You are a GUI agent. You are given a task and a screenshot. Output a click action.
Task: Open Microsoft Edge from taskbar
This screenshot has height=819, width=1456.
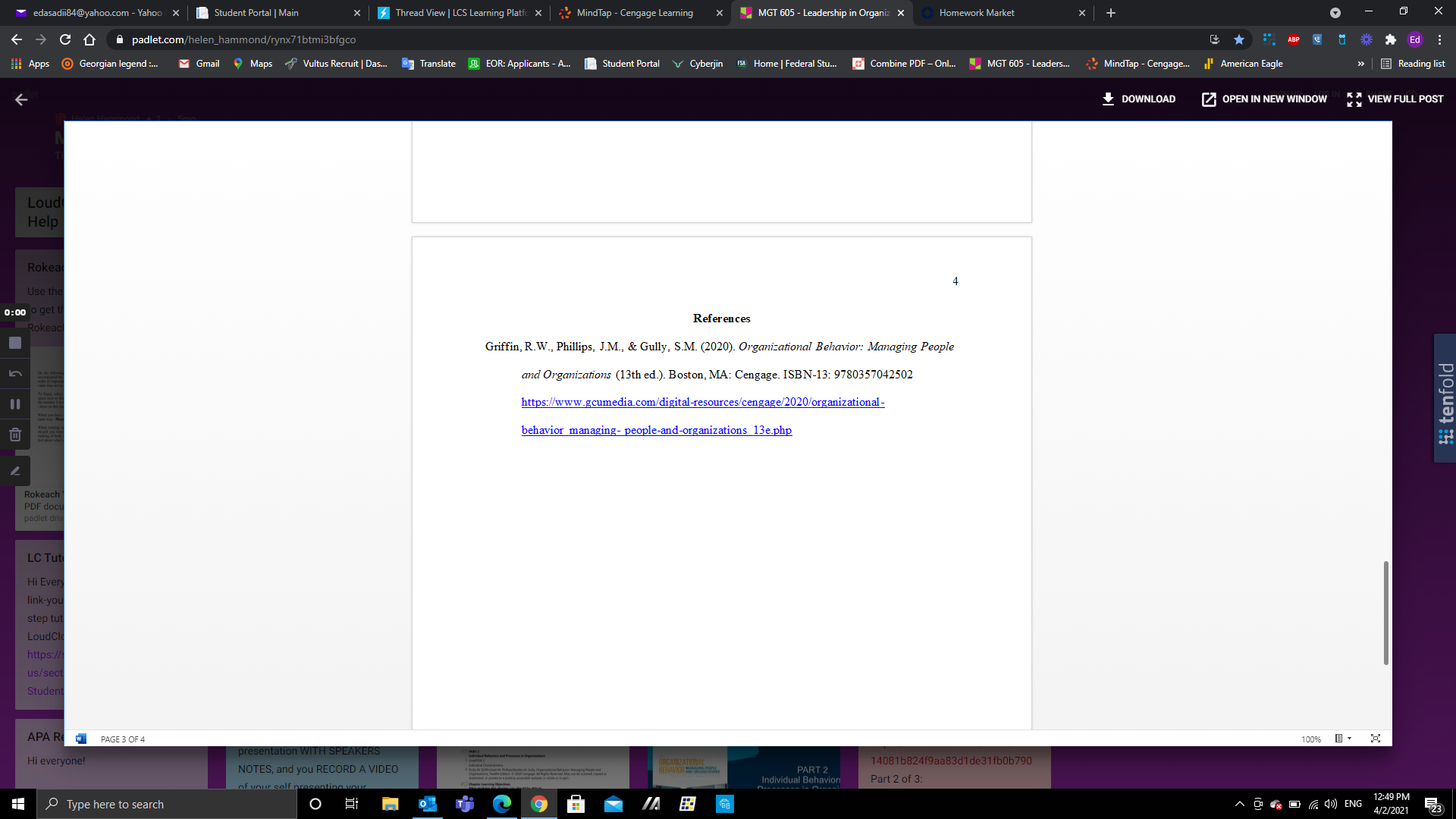pos(501,804)
